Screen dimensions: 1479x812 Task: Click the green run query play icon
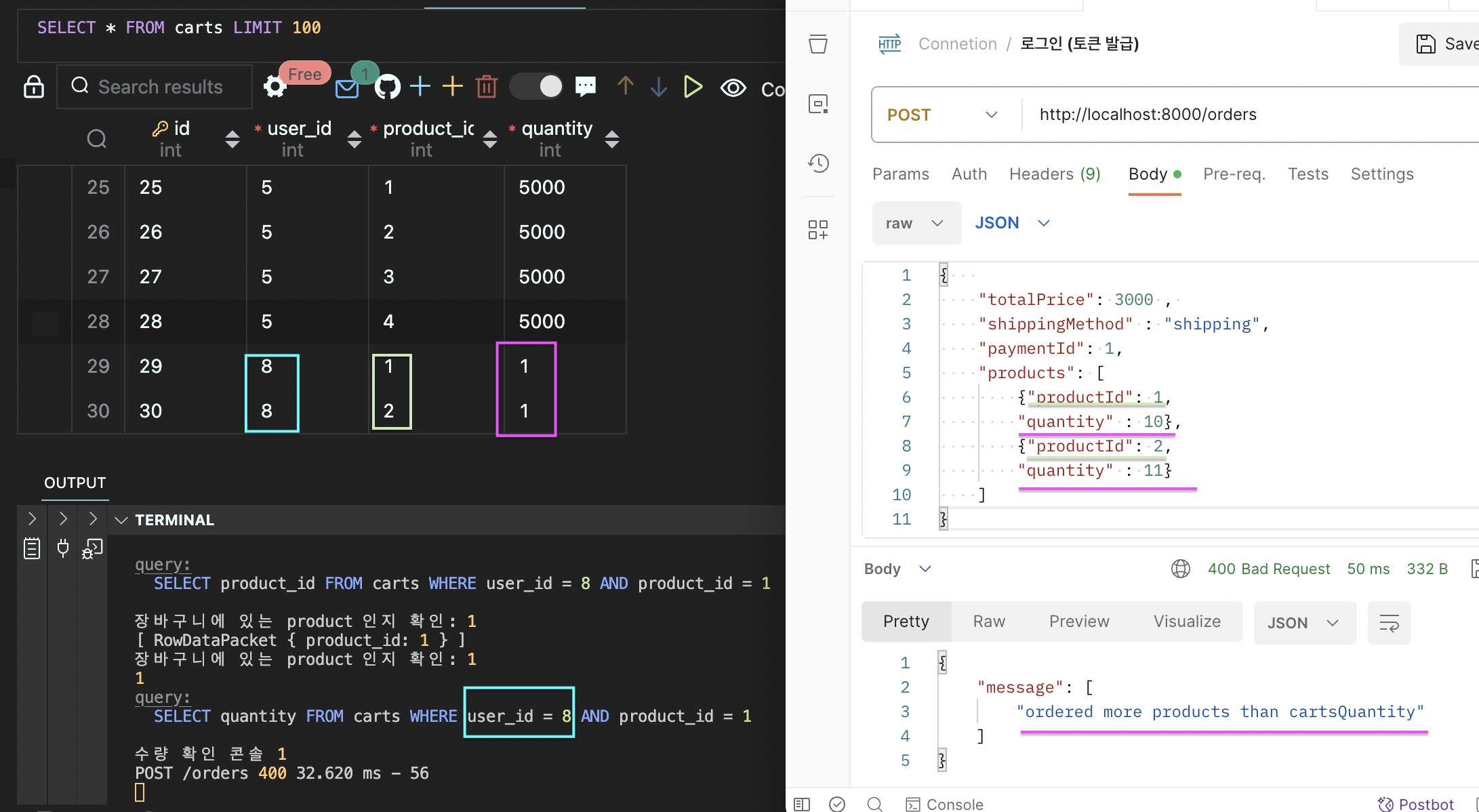(x=693, y=87)
